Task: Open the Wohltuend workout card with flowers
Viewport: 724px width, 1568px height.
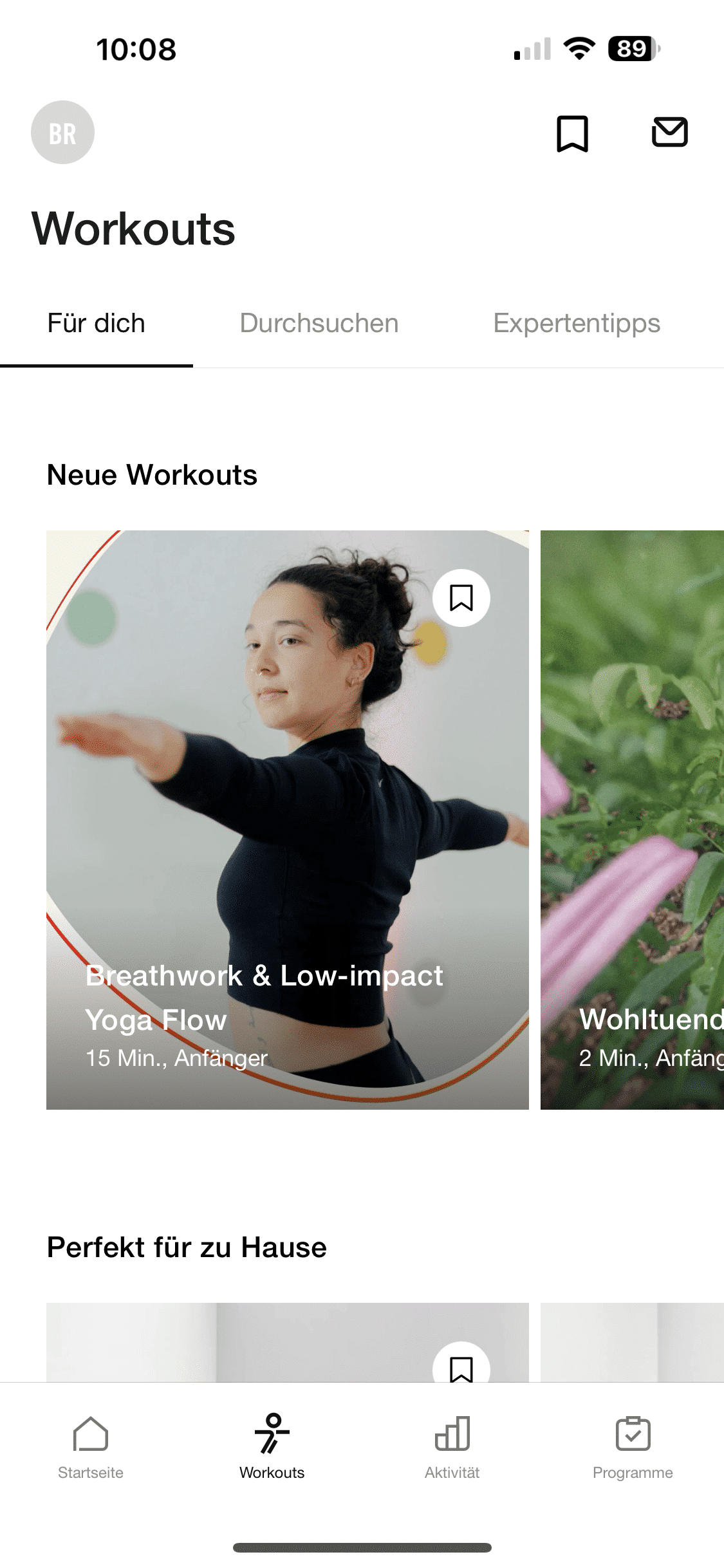Action: tap(632, 820)
